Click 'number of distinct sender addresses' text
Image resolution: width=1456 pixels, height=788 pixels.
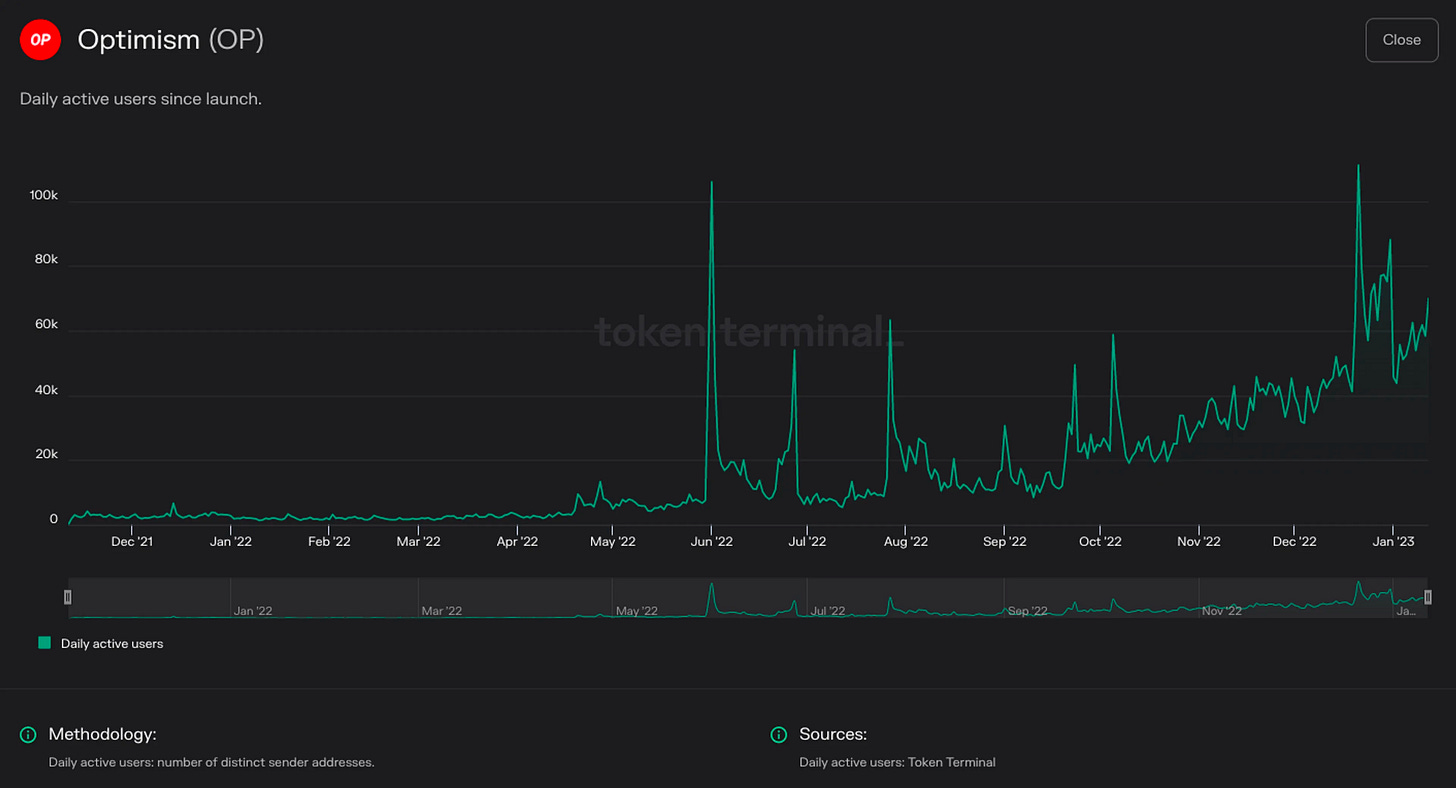pos(268,762)
